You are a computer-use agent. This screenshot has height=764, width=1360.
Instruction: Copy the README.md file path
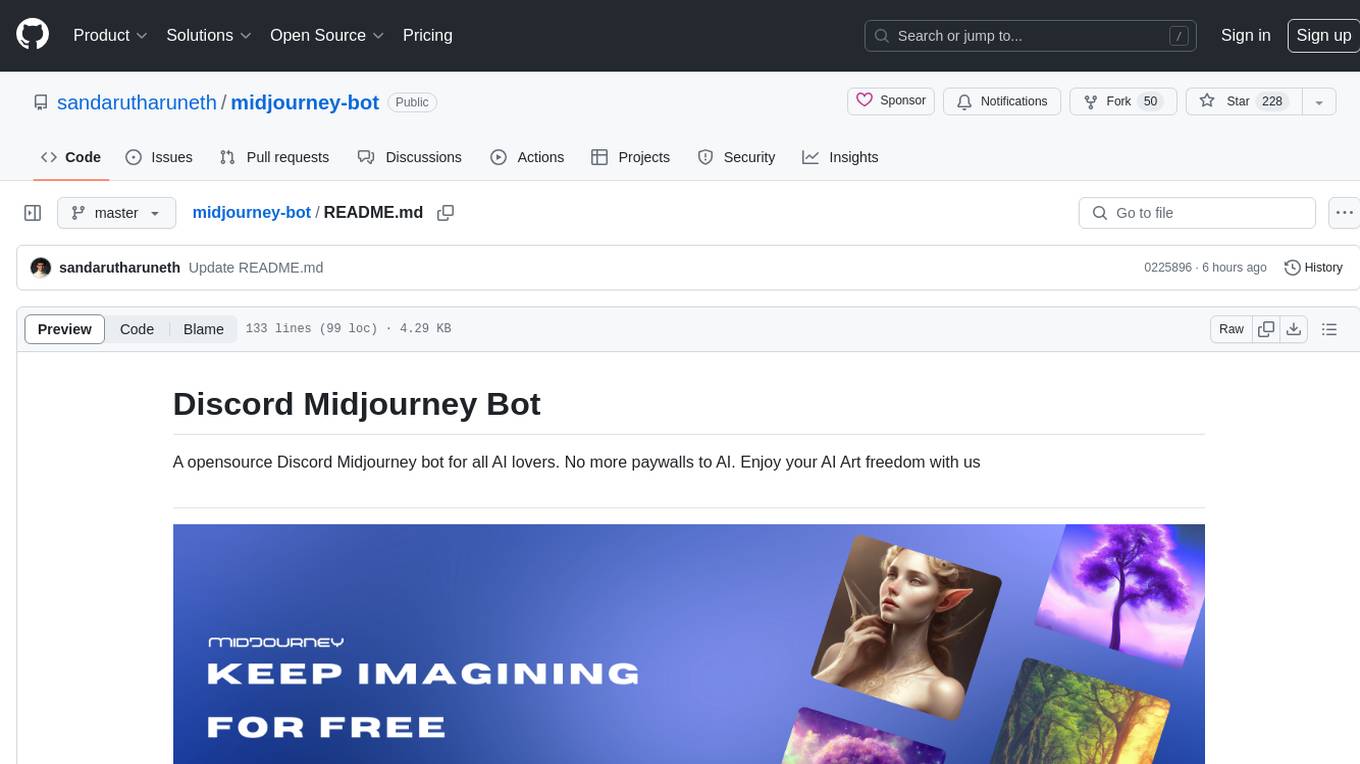[446, 213]
